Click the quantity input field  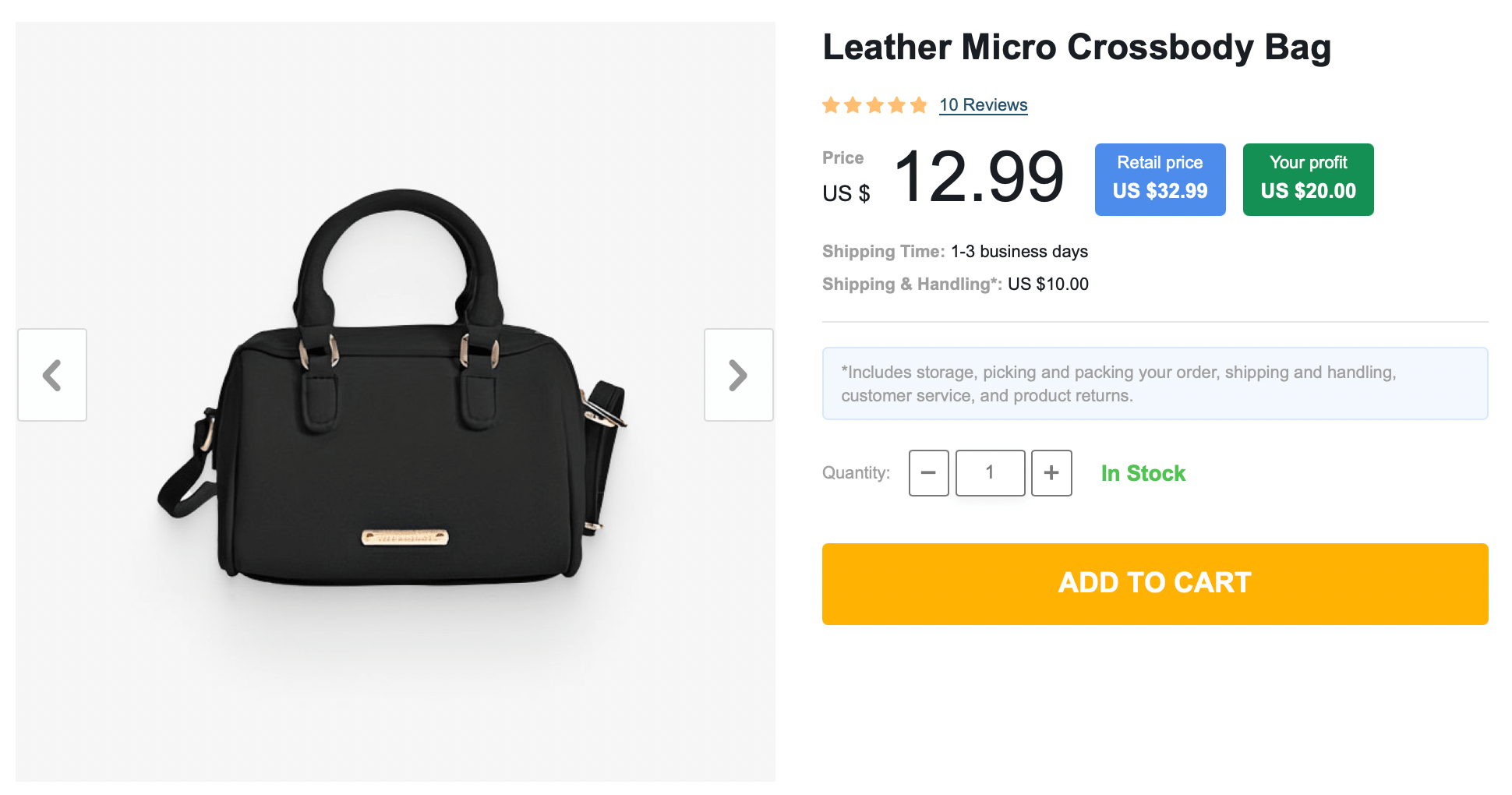pyautogui.click(x=990, y=473)
